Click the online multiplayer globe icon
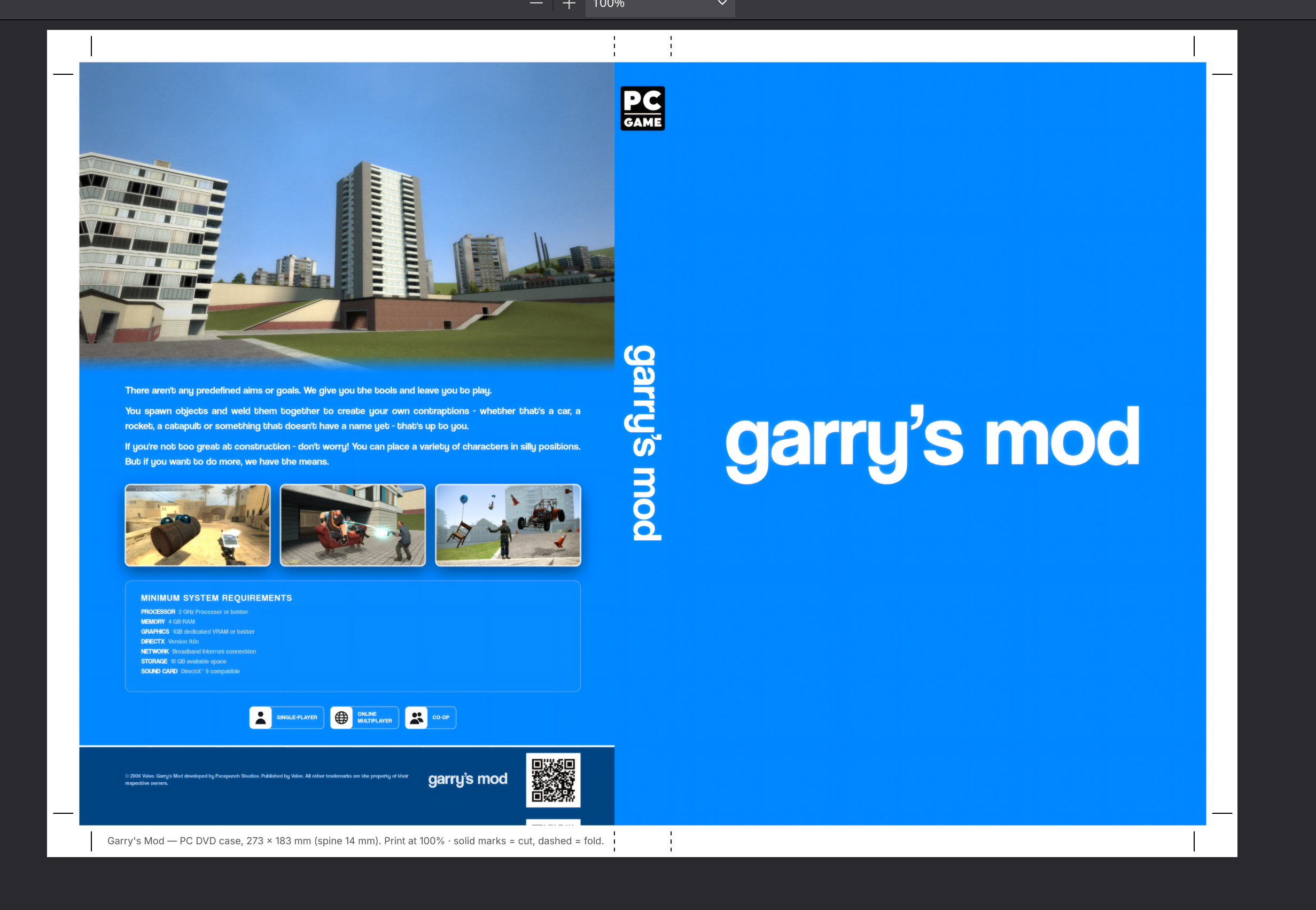This screenshot has width=1316, height=910. 341,718
